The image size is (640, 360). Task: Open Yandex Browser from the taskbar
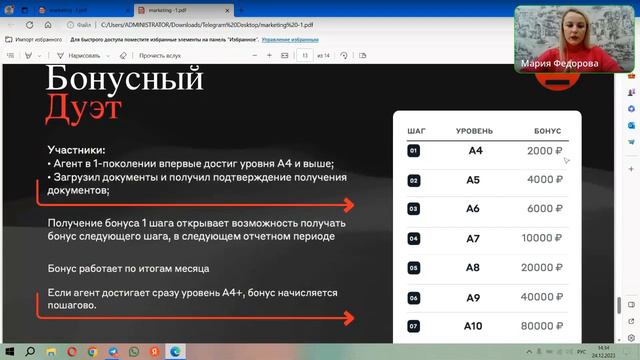point(155,351)
